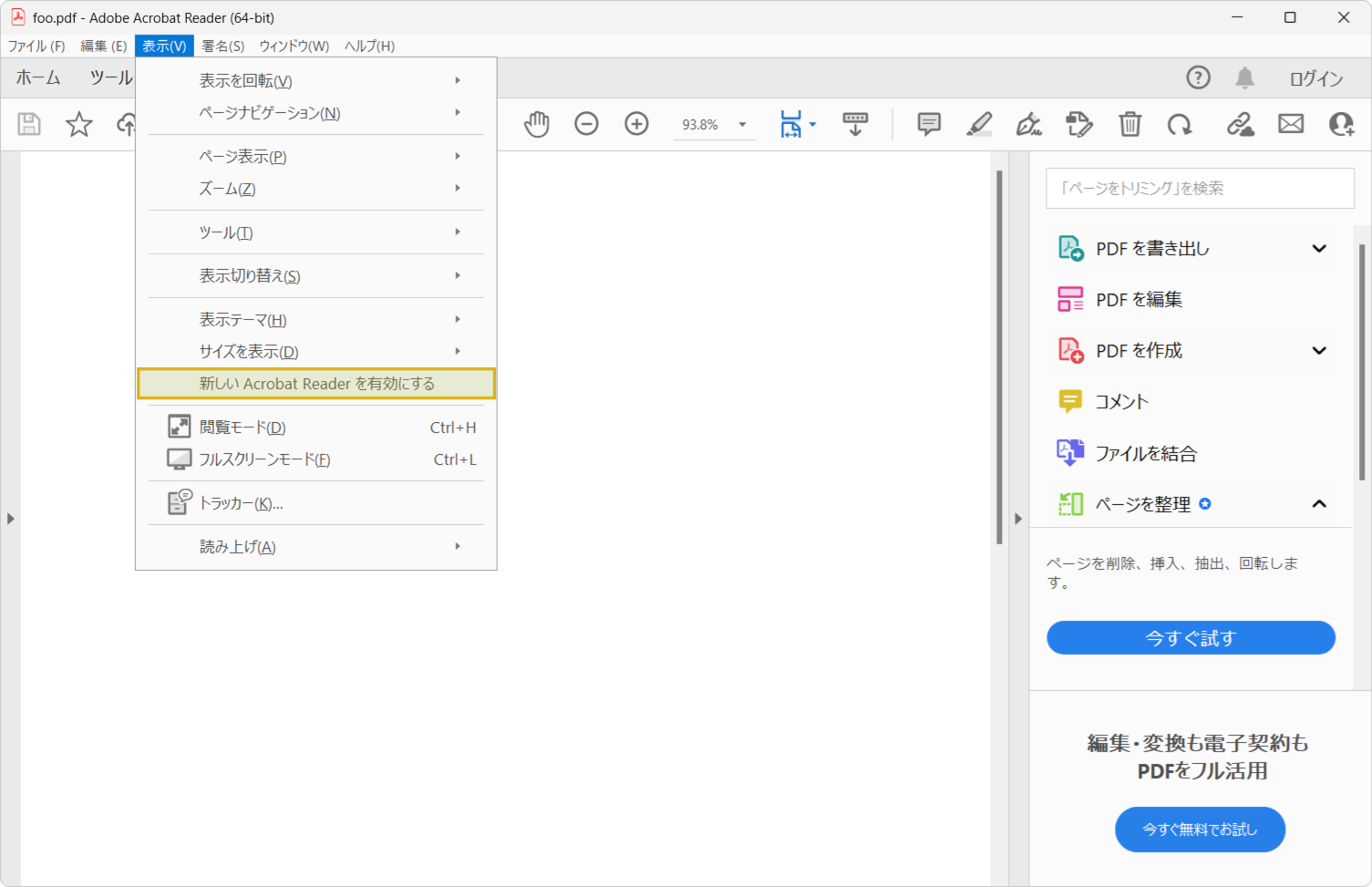Open the 読み上げ submenu
The image size is (1372, 887).
316,547
